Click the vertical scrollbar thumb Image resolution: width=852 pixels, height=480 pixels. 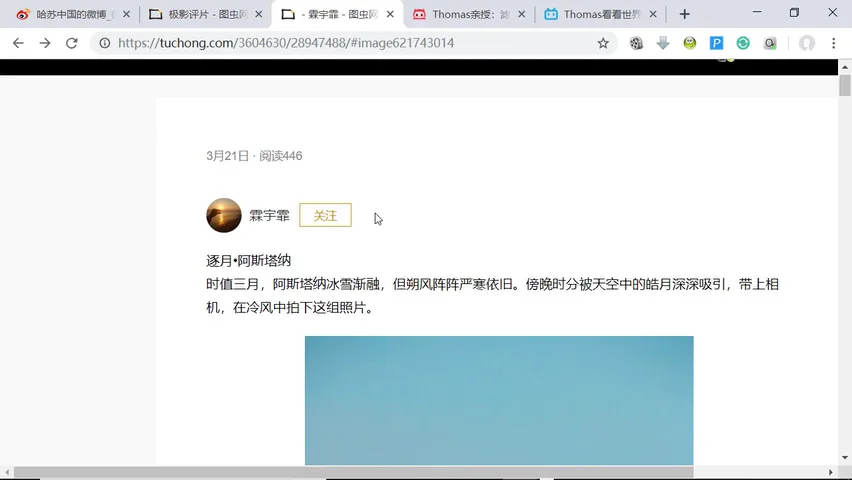click(844, 86)
